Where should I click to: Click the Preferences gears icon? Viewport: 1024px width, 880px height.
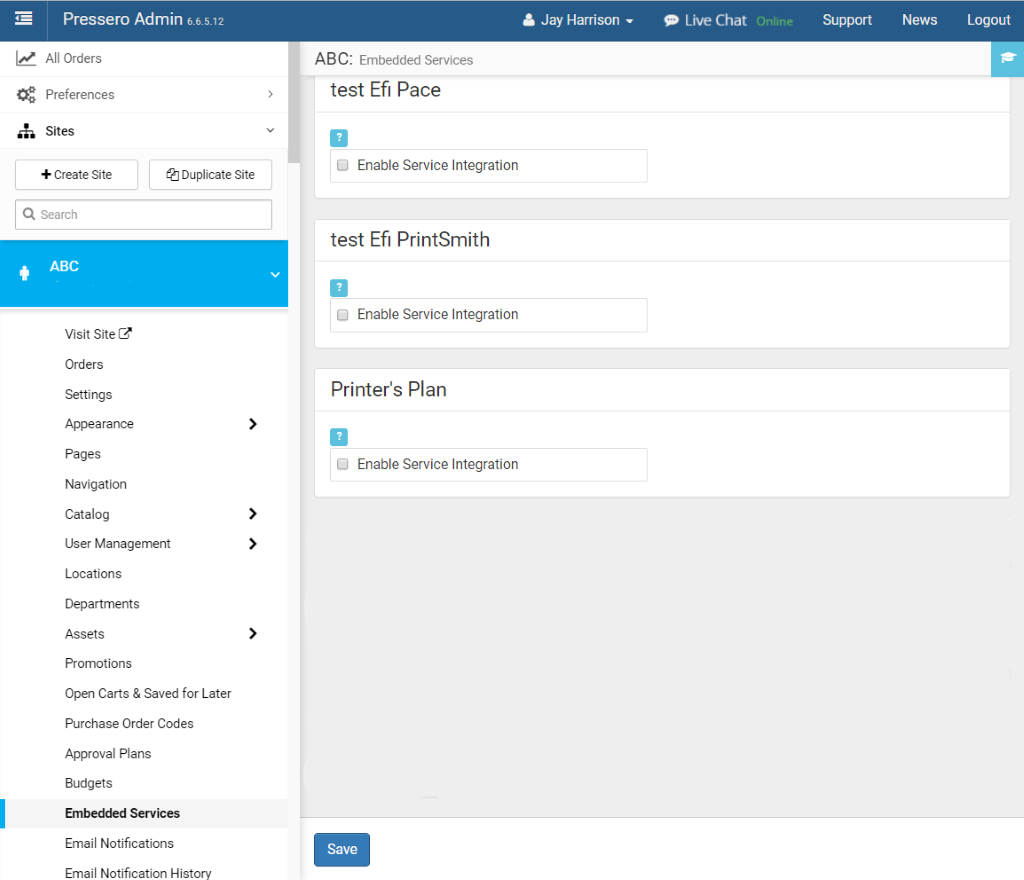[25, 95]
